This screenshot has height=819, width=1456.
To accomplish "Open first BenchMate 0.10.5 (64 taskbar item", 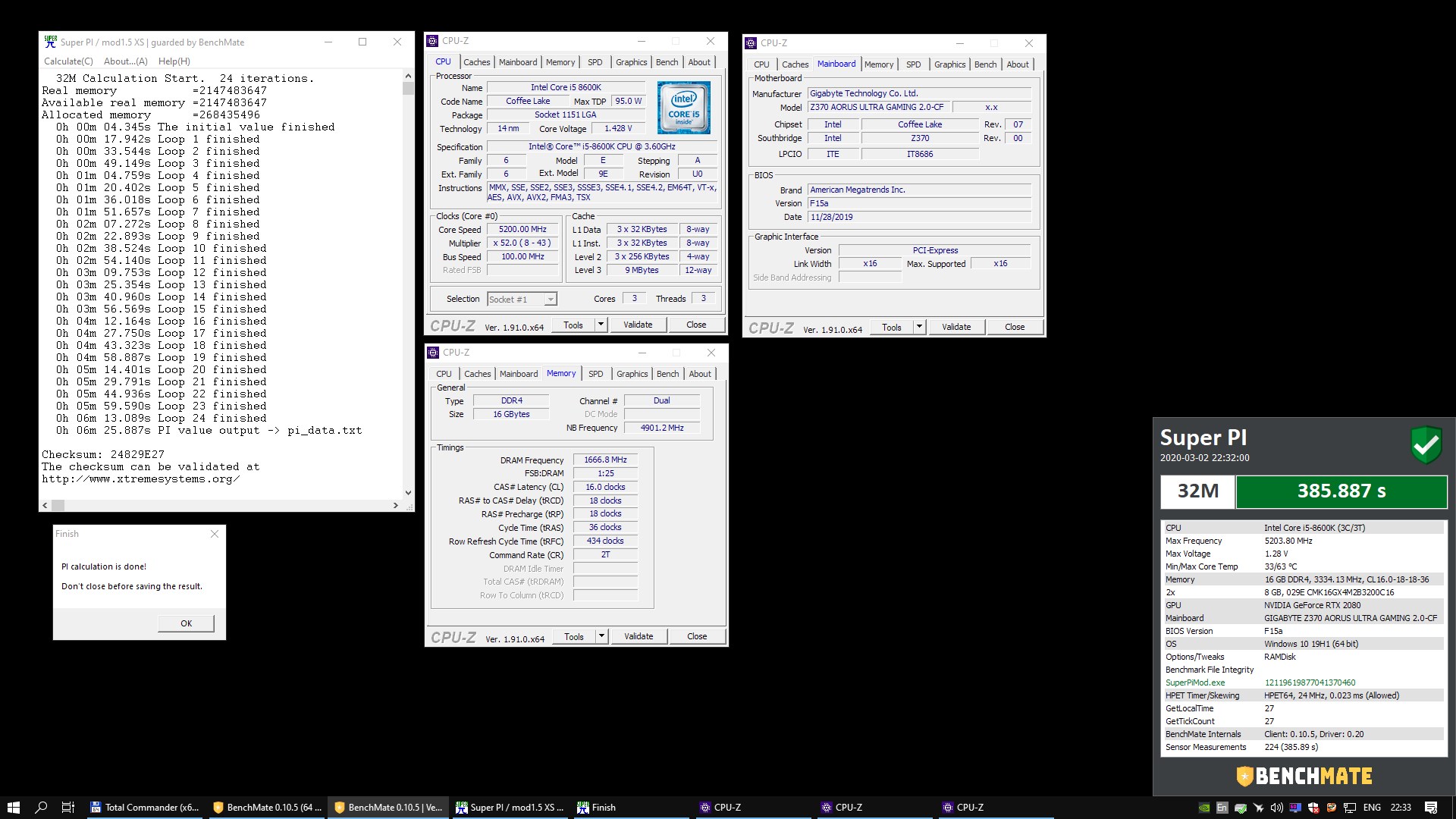I will [267, 808].
